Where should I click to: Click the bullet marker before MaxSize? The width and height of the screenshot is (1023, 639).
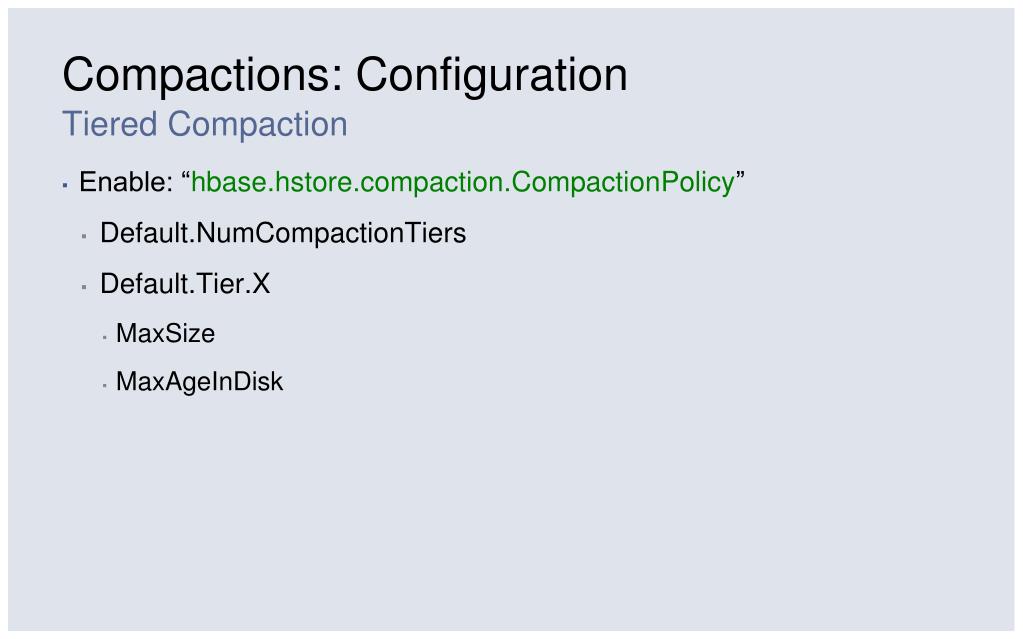point(104,337)
